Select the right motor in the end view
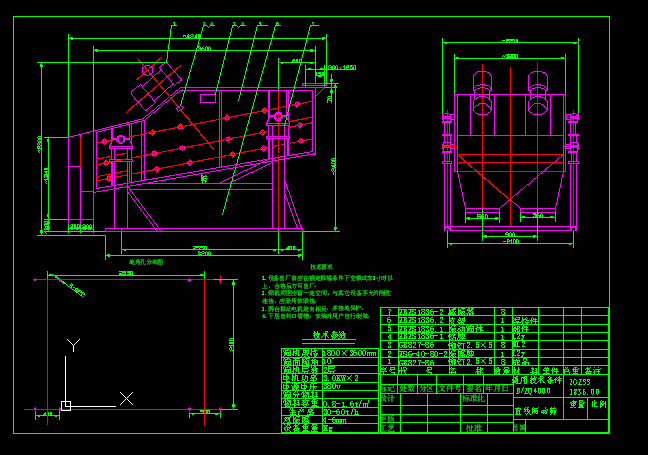This screenshot has height=455, width=648. pyautogui.click(x=538, y=93)
